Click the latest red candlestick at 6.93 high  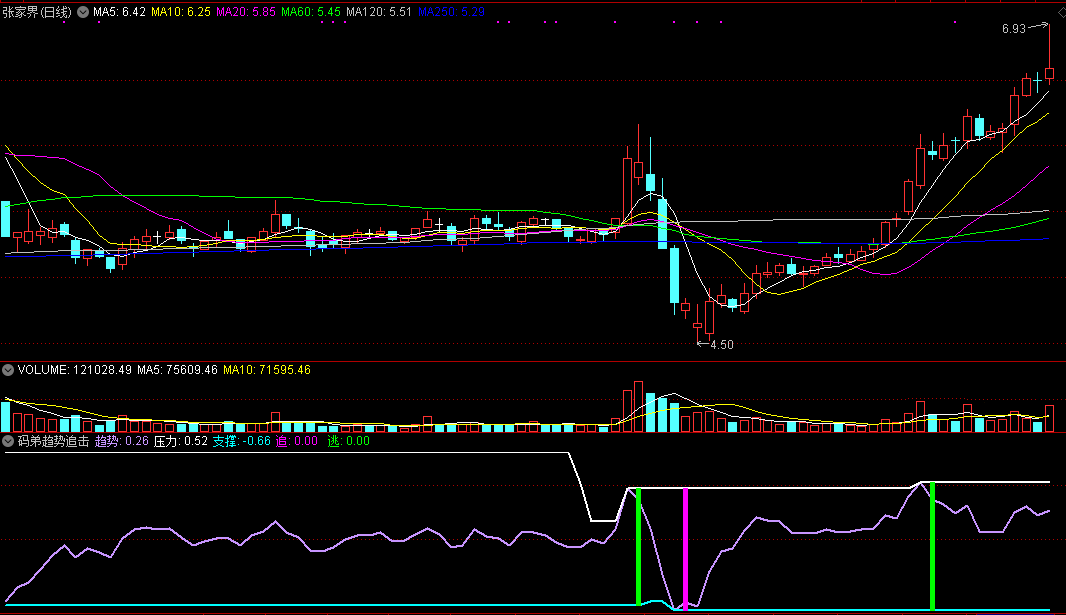[1050, 73]
